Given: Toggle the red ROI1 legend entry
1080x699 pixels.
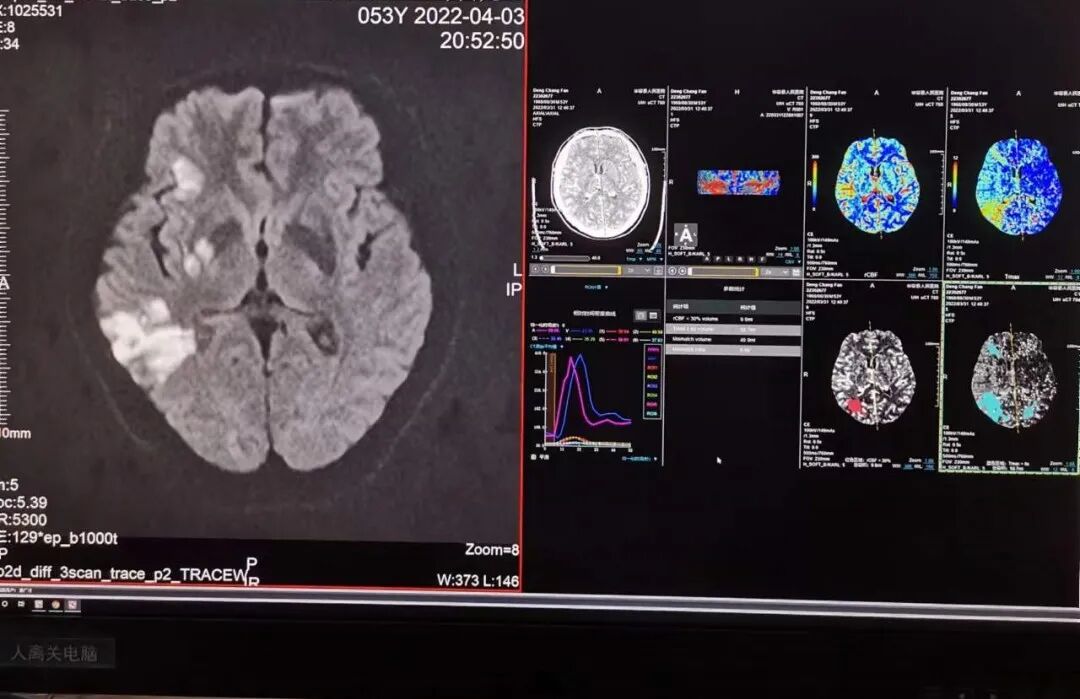Looking at the screenshot, I should coord(653,368).
